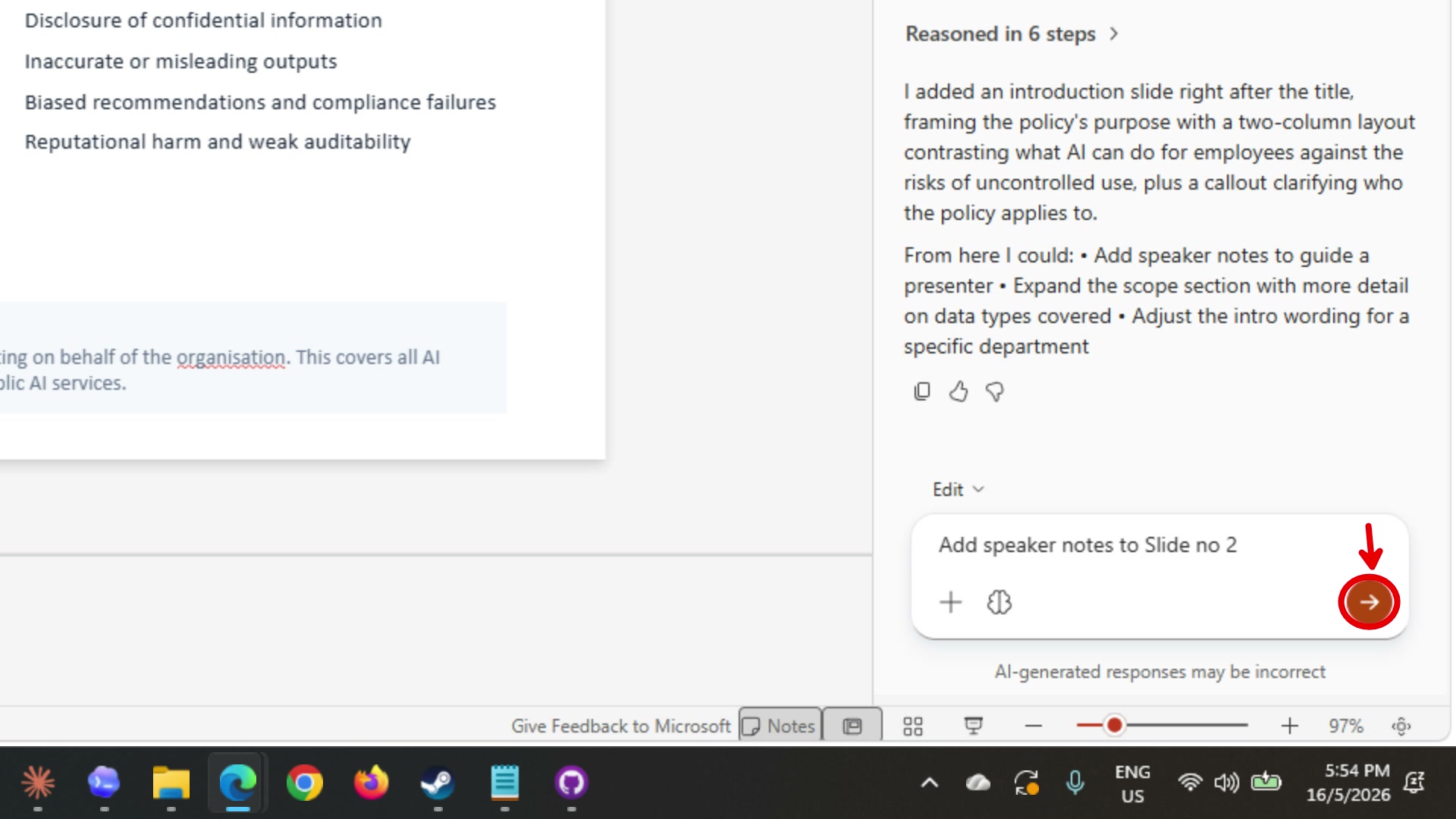Click the 'Reputational harm and weak auditability' bullet
1456x819 pixels.
[218, 142]
